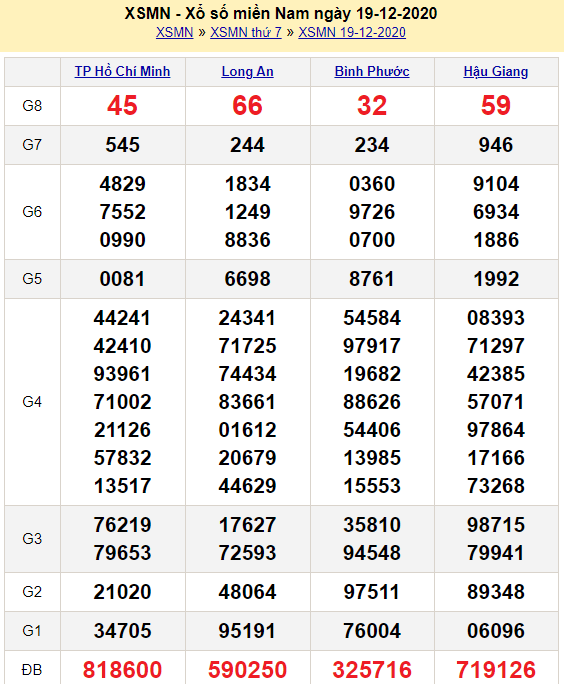Click the G1 number 34705

[123, 631]
